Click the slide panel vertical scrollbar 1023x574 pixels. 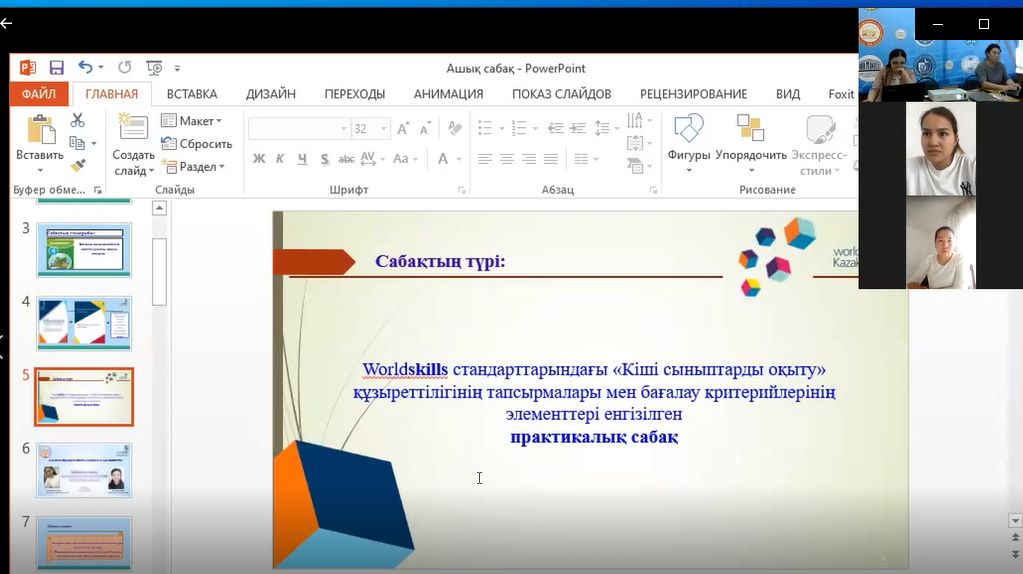pos(159,270)
